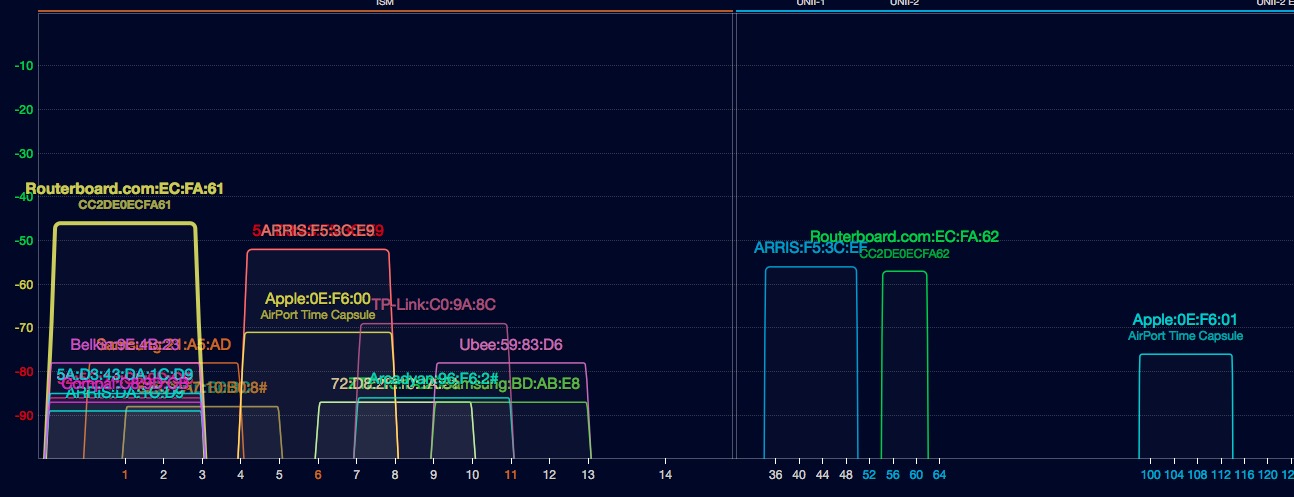Click channel 7 on the axis
The width and height of the screenshot is (1294, 497).
tap(356, 475)
